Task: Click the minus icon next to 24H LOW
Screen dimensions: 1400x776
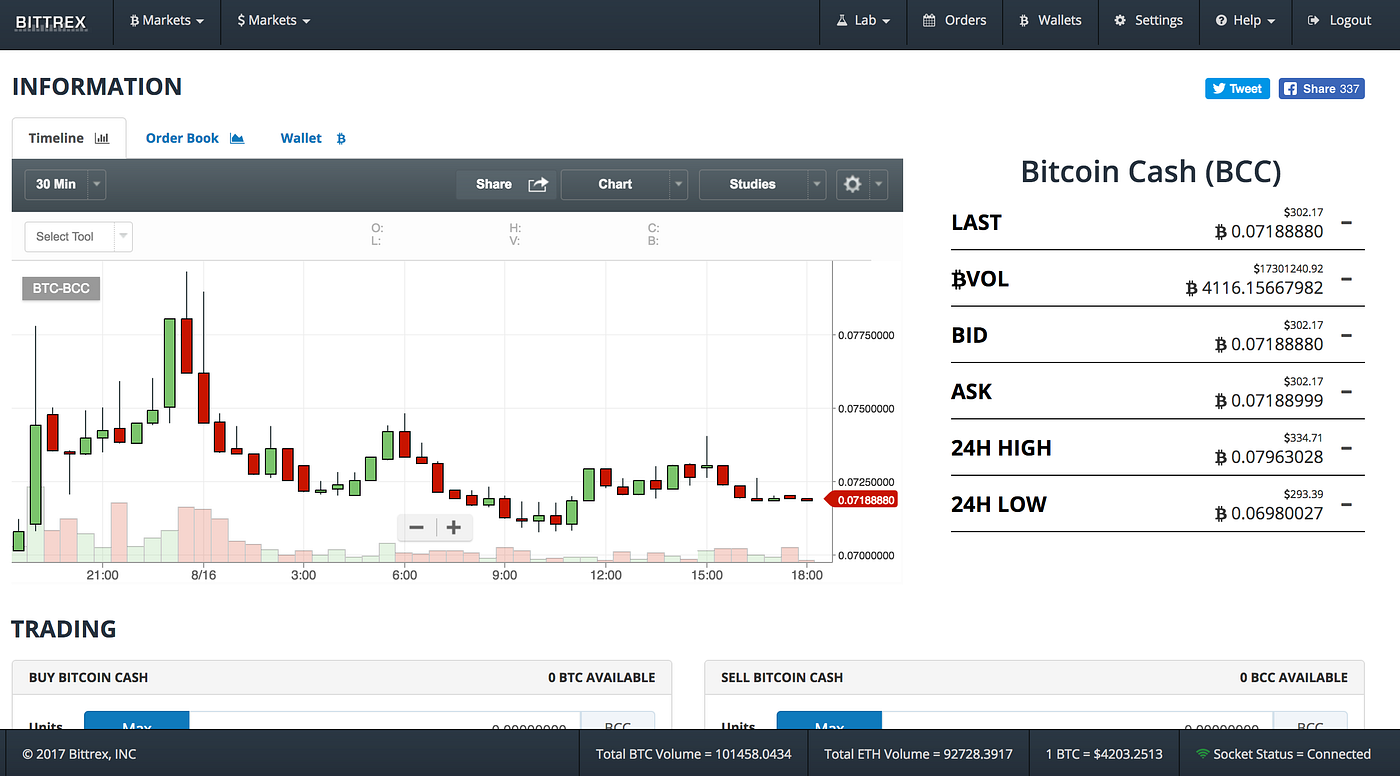Action: (1346, 503)
